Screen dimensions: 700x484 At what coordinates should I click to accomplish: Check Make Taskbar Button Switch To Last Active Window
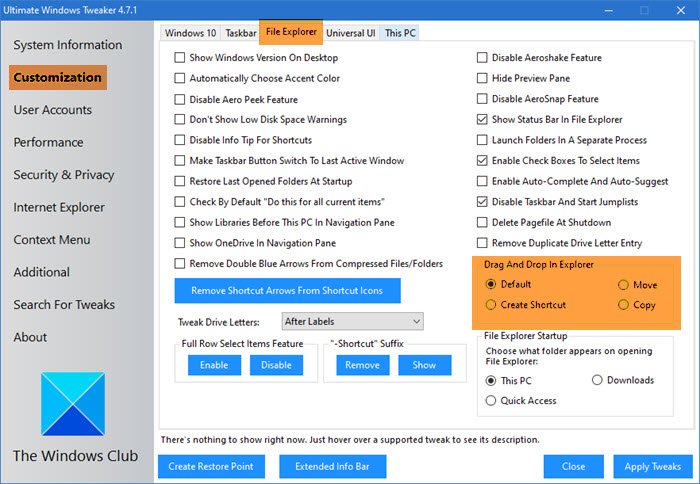pos(179,160)
